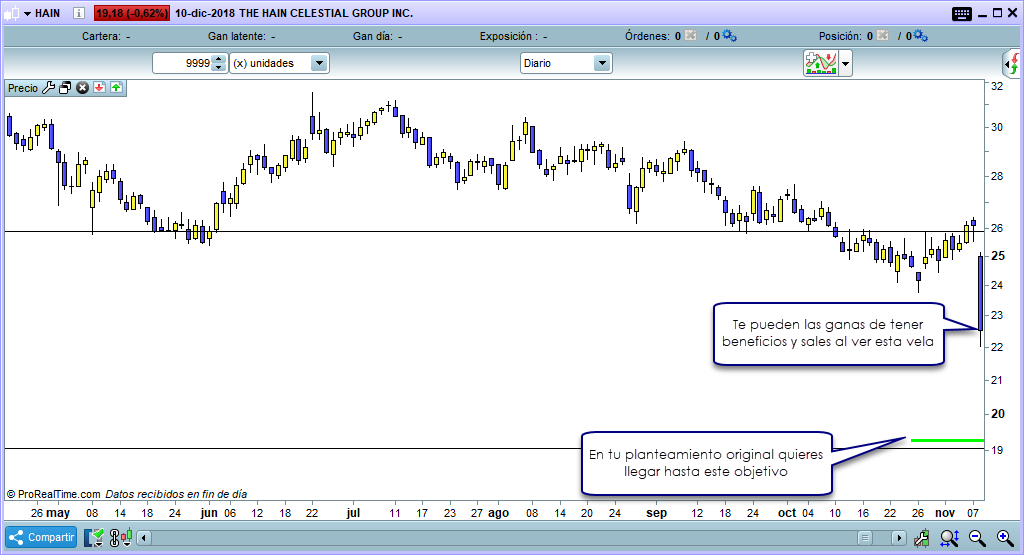Open the Precio settings wrench icon

48,88
